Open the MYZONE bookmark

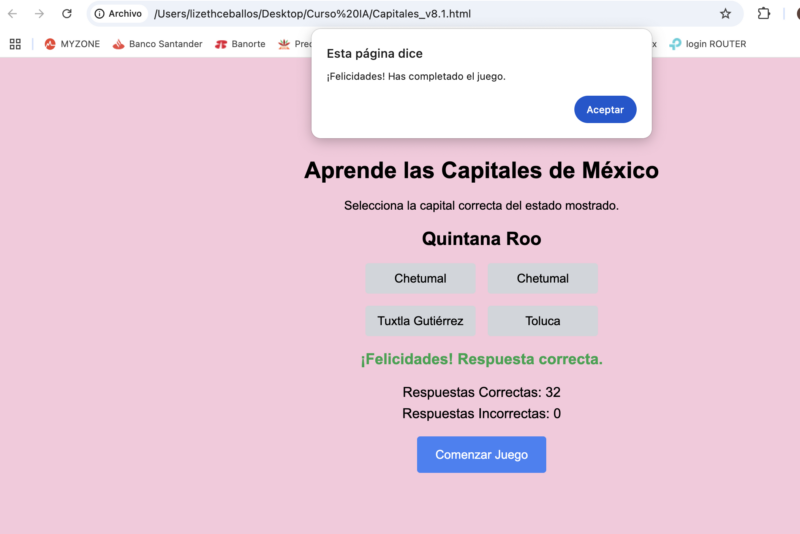[72, 44]
